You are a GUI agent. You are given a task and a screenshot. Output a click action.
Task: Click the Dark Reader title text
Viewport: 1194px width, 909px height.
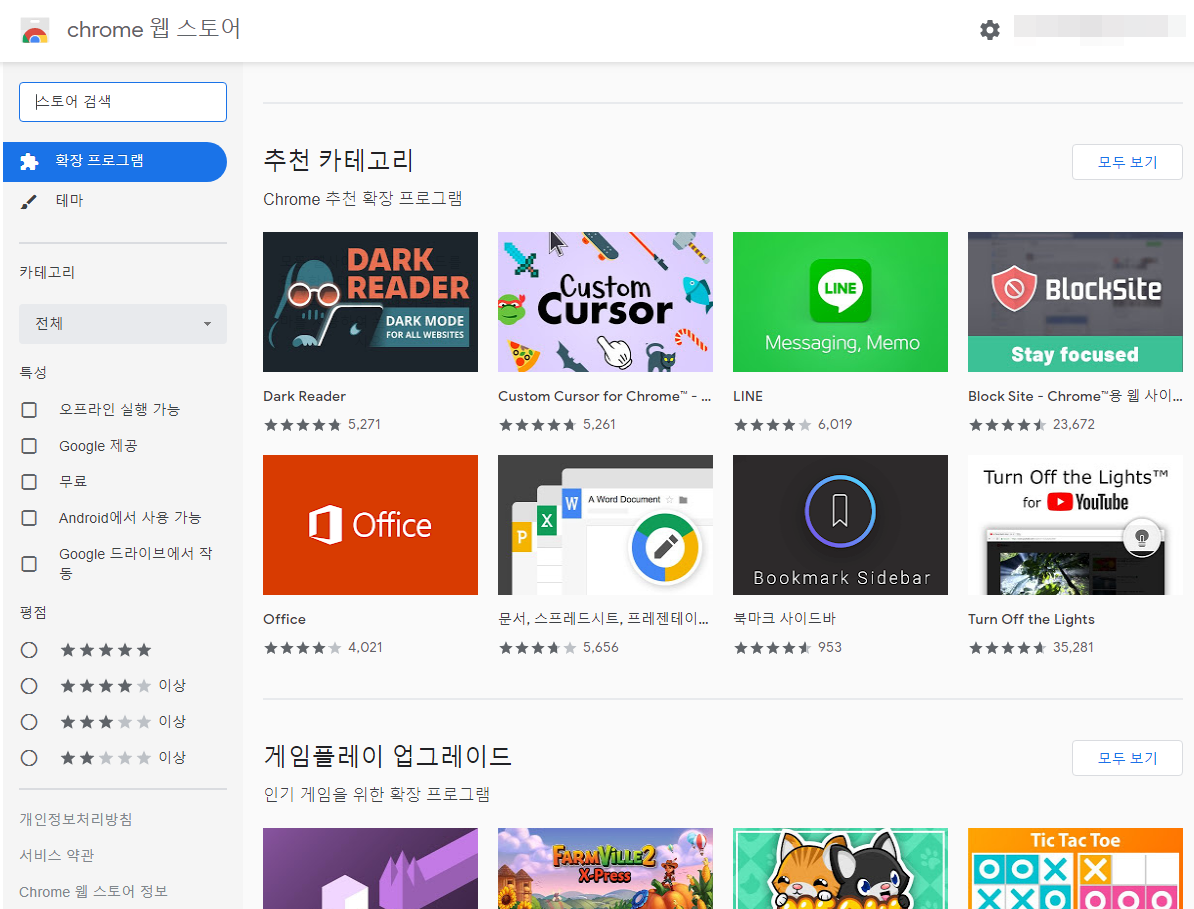coord(305,396)
